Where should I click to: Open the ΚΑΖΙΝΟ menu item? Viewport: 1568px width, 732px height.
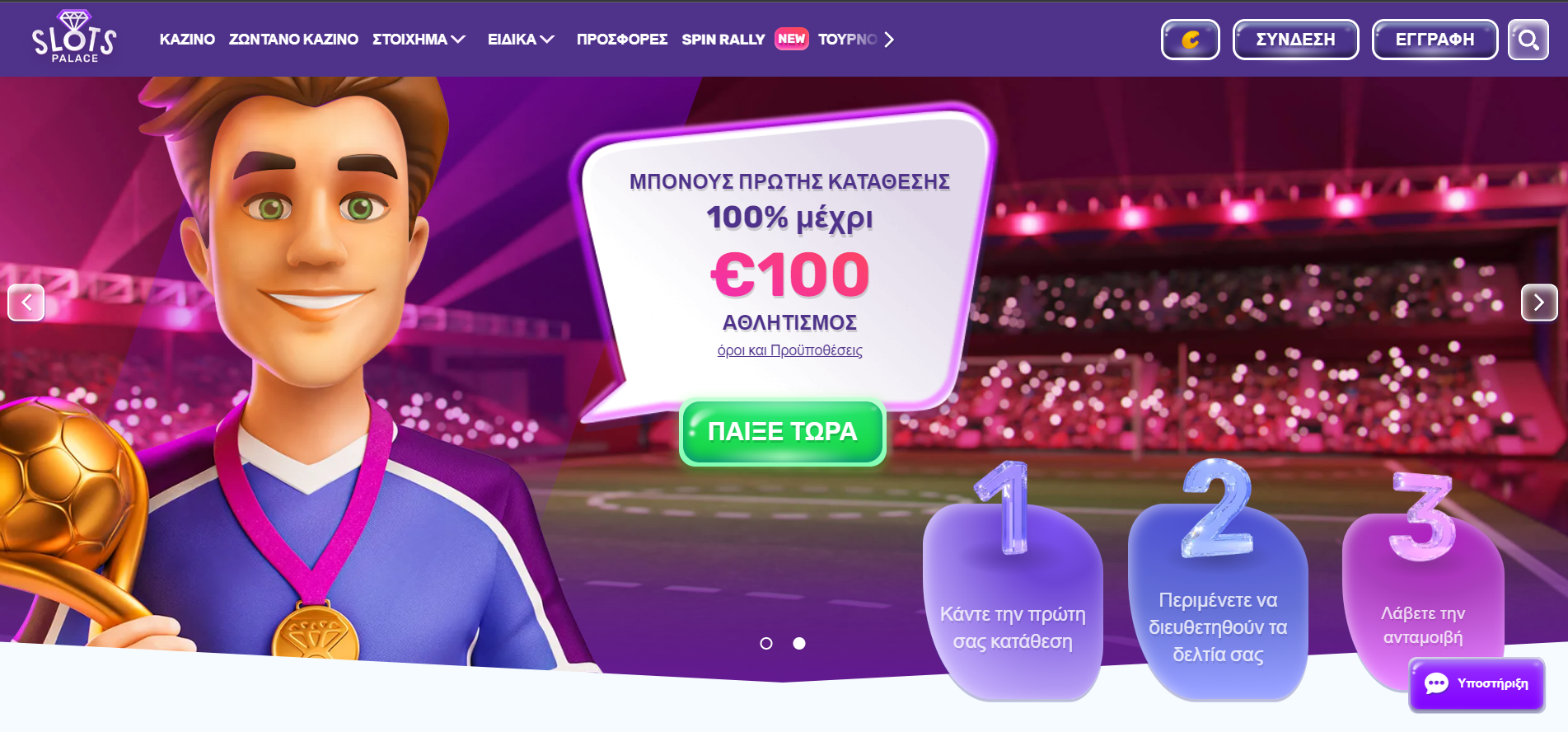pyautogui.click(x=187, y=40)
